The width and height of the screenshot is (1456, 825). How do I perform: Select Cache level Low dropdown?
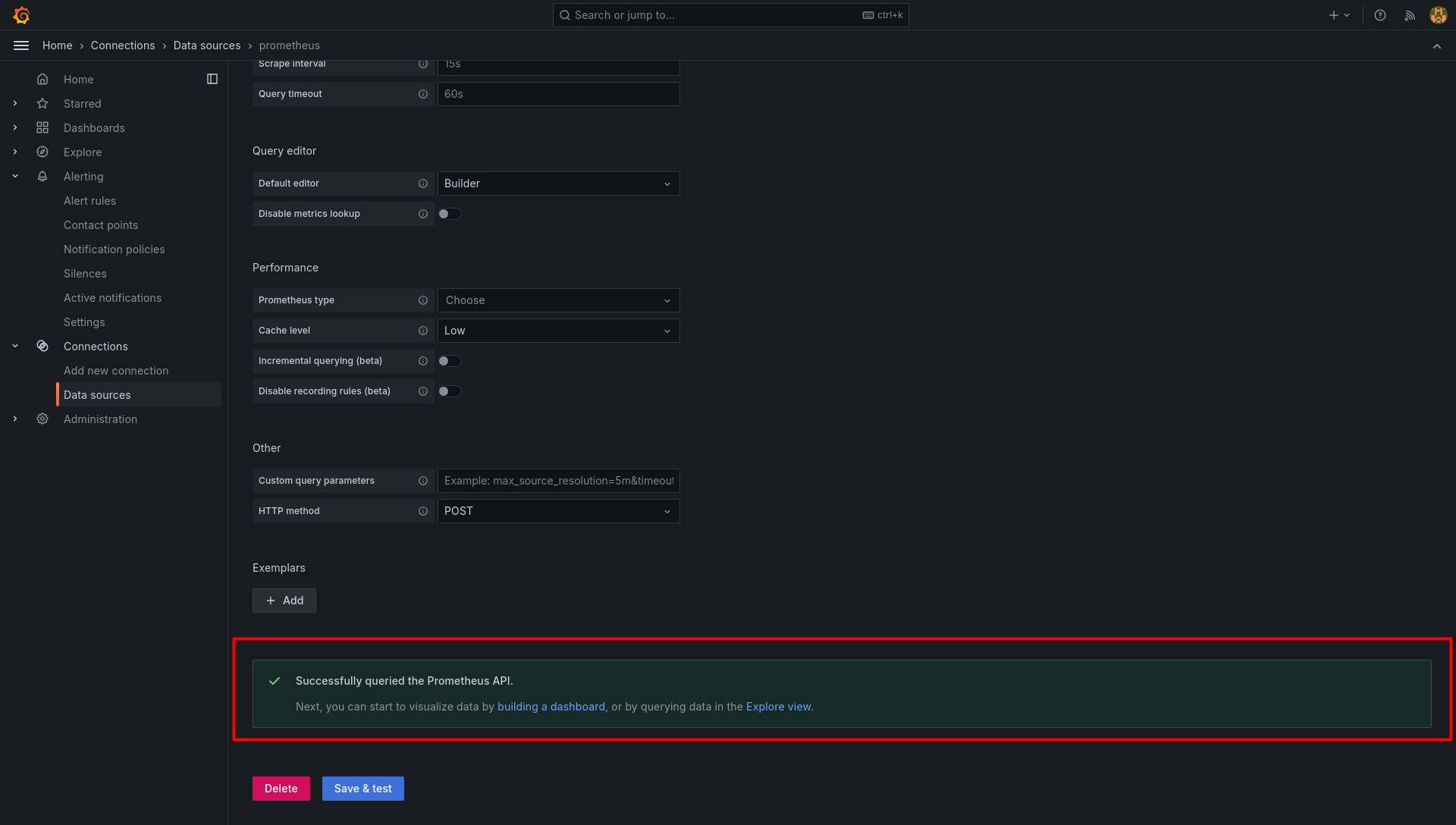tap(557, 330)
